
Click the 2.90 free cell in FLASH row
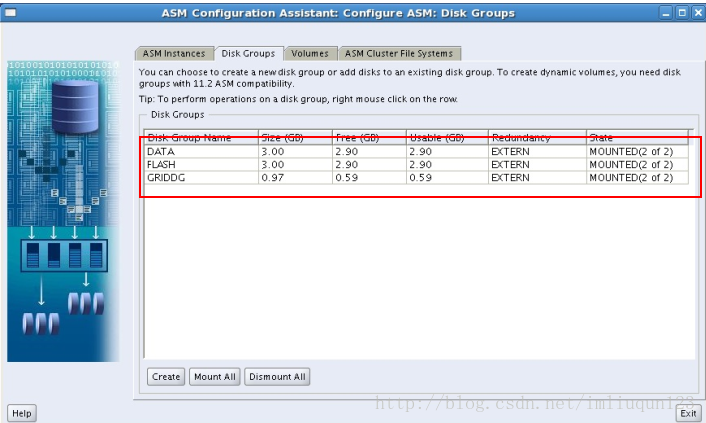(x=370, y=164)
